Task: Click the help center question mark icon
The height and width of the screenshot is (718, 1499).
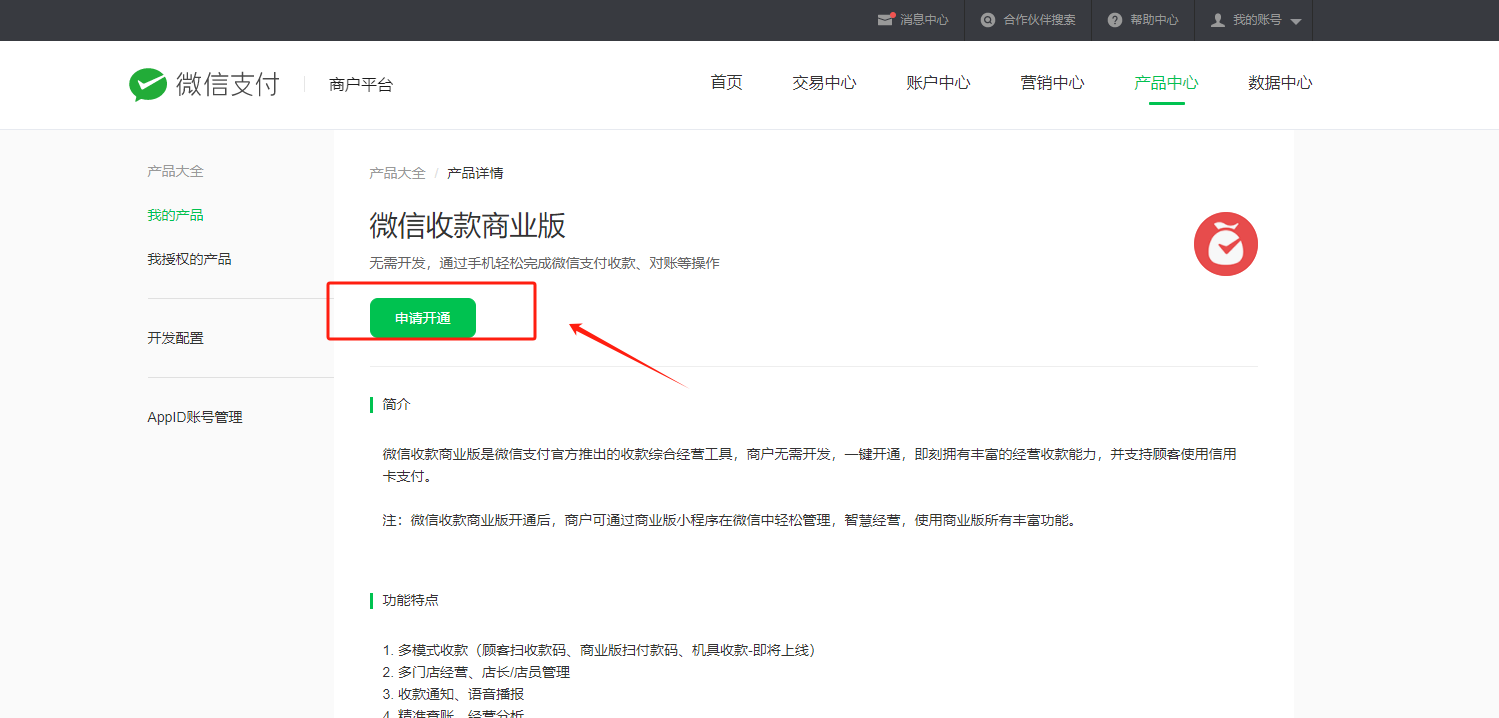Action: [x=1115, y=20]
